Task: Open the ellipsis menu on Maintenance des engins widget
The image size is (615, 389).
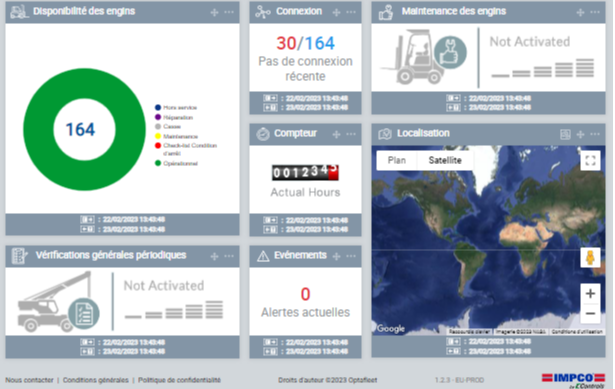Action: click(x=595, y=12)
